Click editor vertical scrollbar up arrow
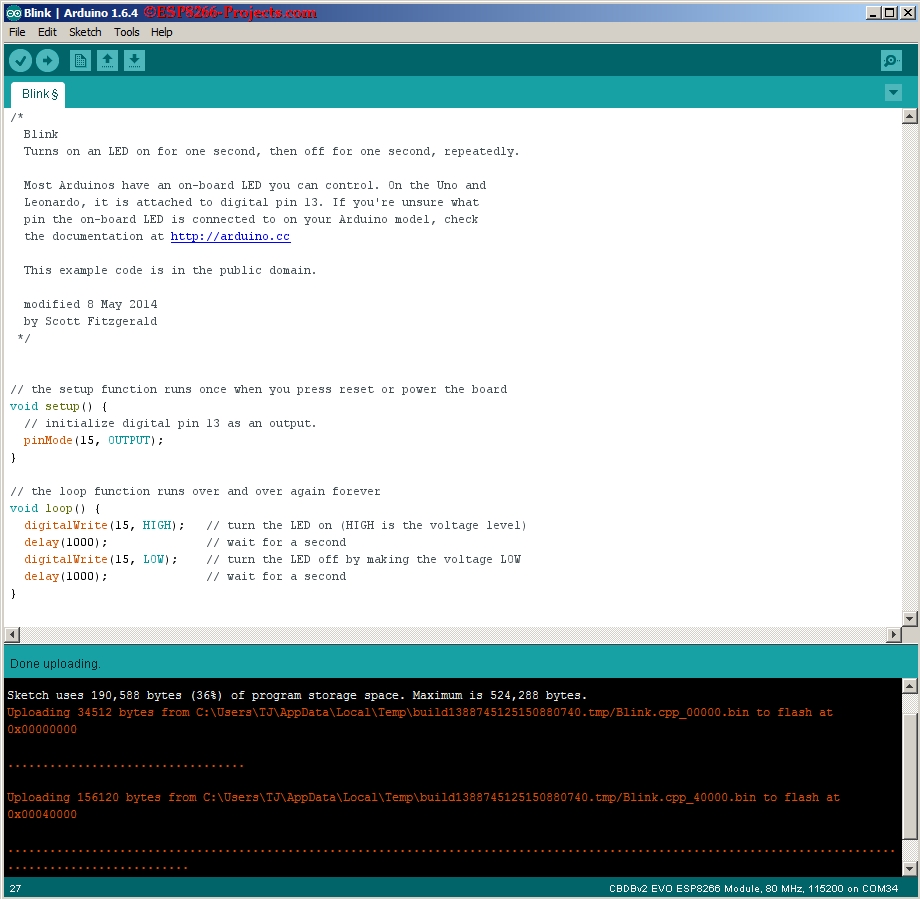Screen dimensions: 920x899 coord(909,116)
